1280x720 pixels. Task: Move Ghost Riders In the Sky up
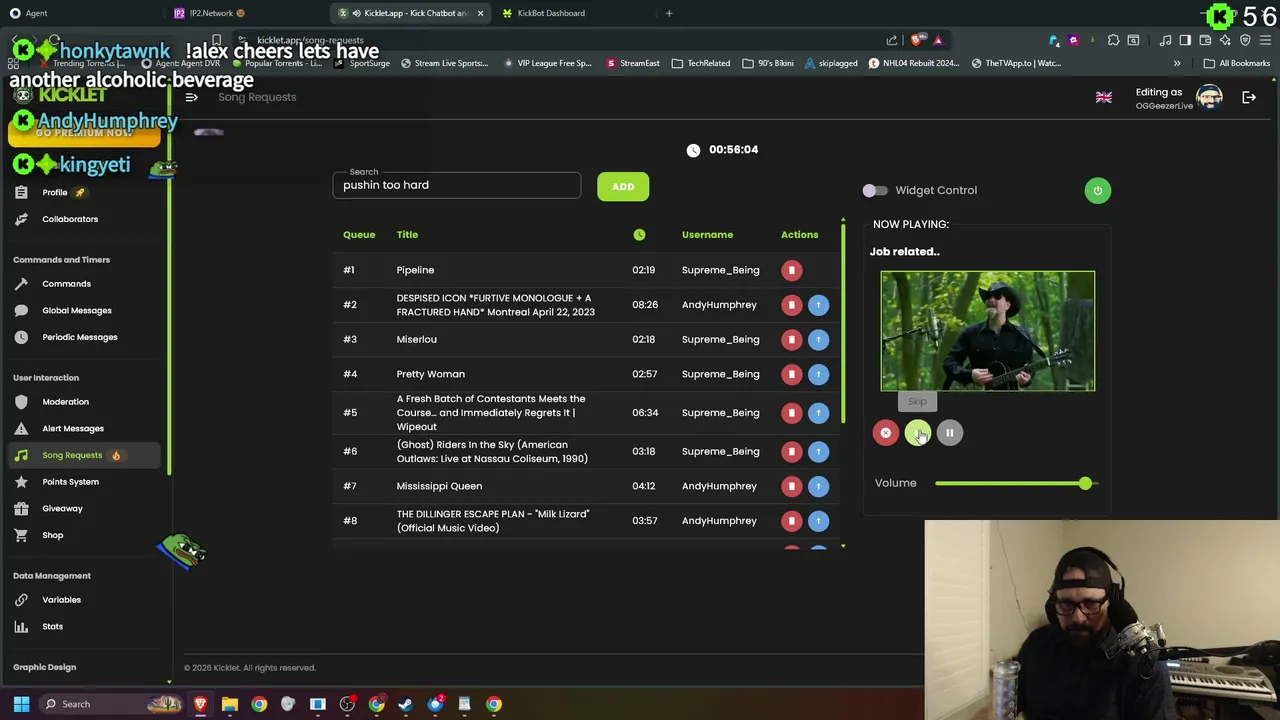[818, 451]
